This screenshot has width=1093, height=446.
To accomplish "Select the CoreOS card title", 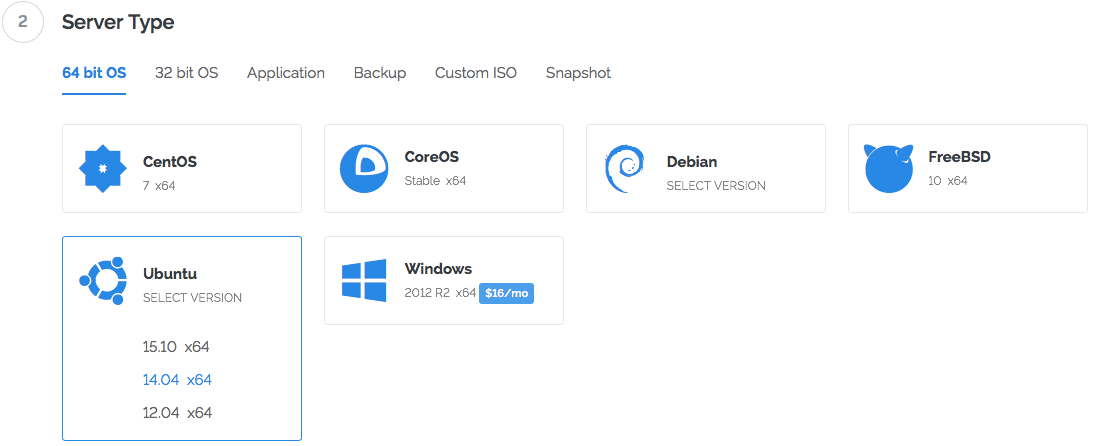I will [x=431, y=157].
